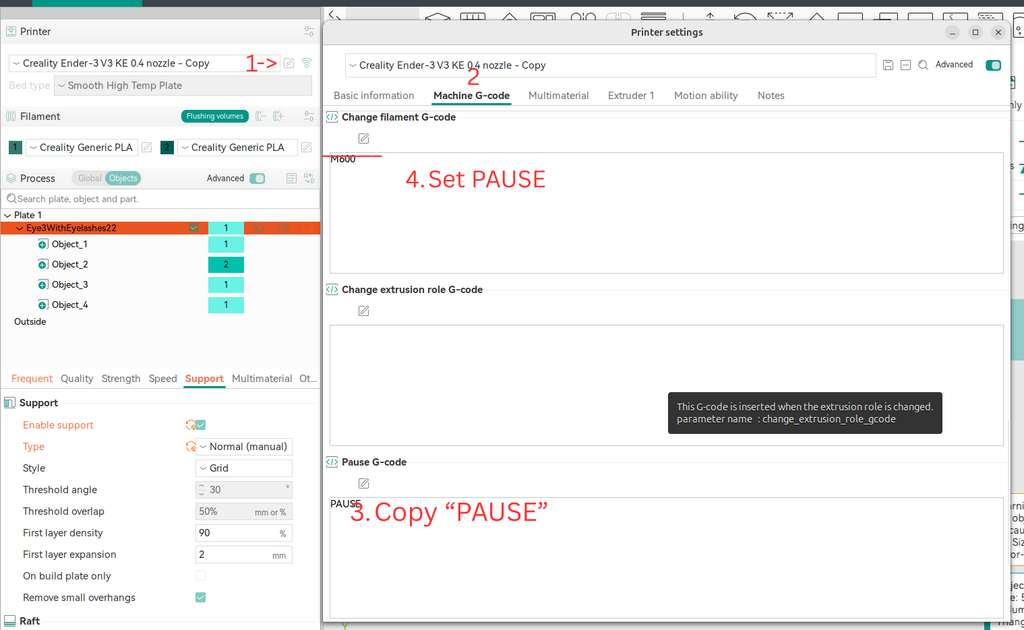Check the On build plate only checkbox

pyautogui.click(x=200, y=576)
